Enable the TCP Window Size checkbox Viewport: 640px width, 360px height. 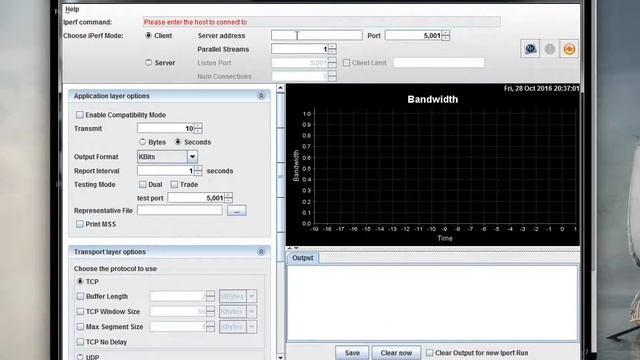coord(80,311)
